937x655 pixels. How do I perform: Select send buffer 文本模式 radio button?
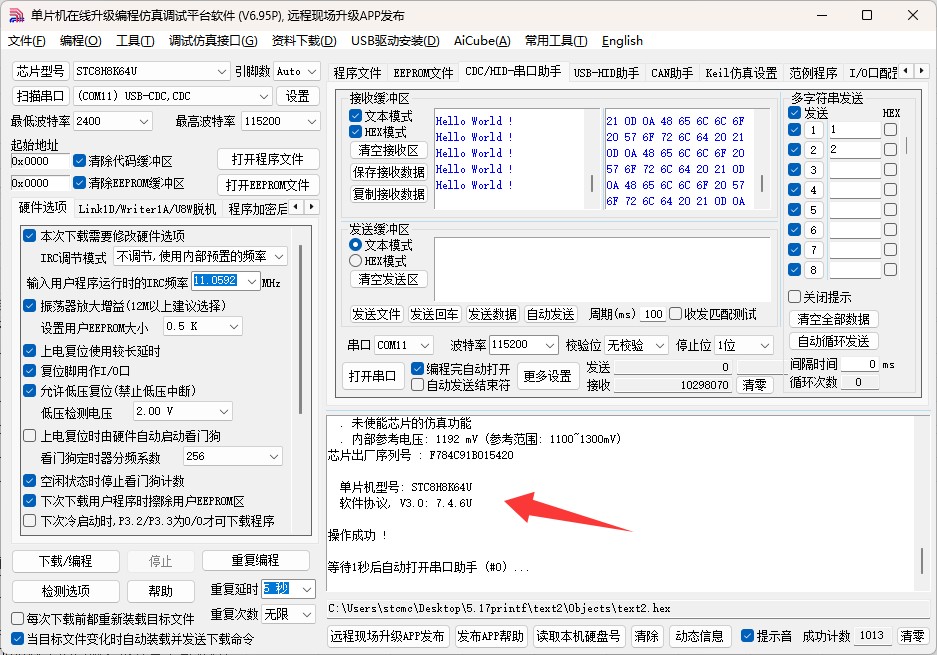[356, 244]
